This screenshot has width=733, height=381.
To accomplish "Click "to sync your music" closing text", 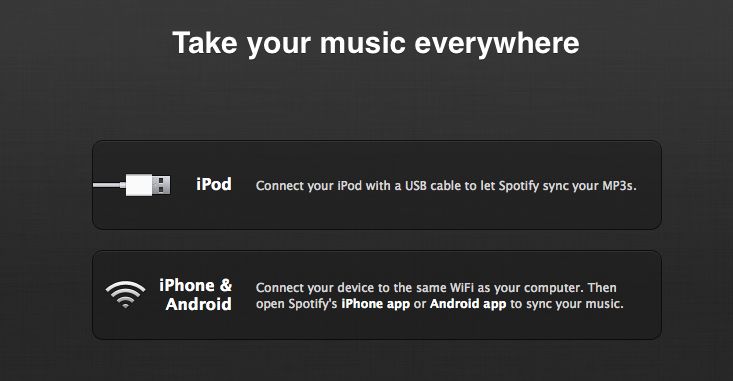I will tap(567, 304).
